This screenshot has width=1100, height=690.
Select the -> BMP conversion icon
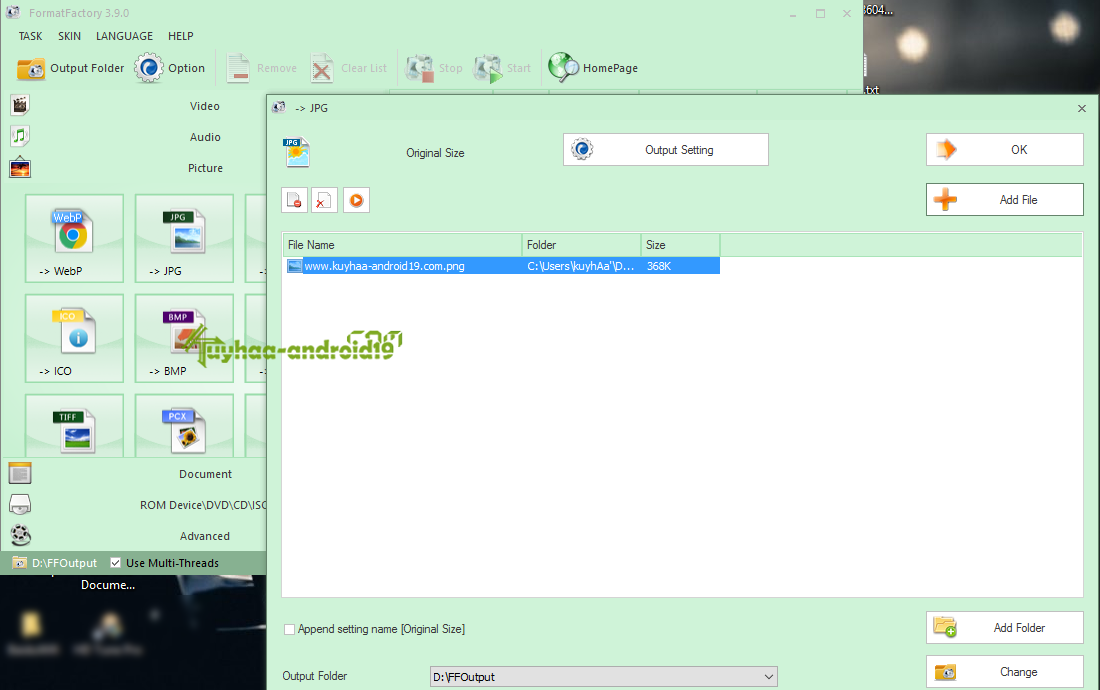185,338
